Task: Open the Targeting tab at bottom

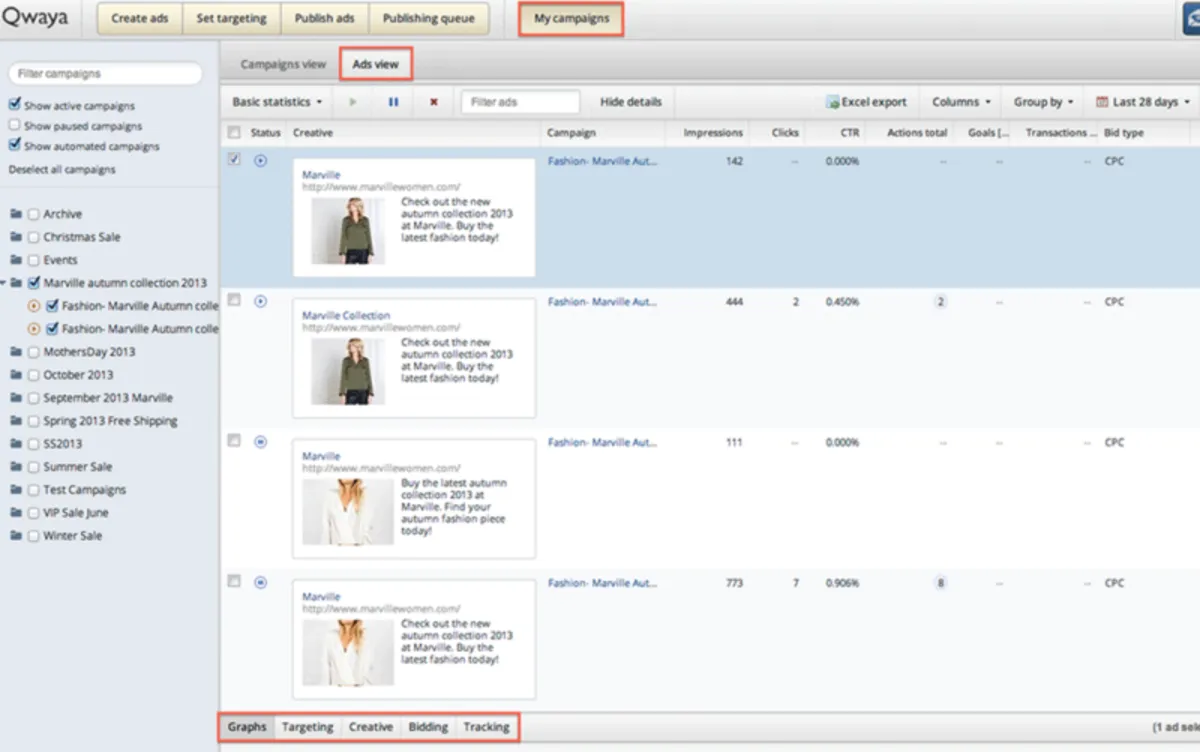Action: pos(307,727)
